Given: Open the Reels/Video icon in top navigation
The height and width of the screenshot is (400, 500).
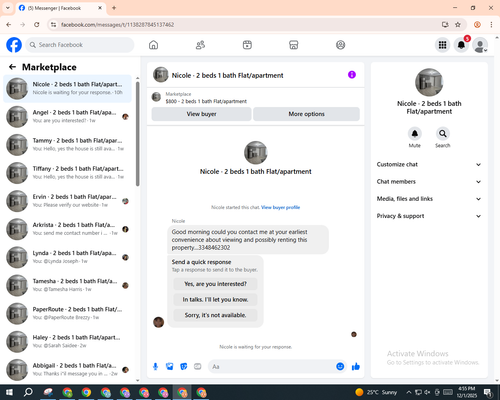Looking at the screenshot, I should (x=247, y=45).
